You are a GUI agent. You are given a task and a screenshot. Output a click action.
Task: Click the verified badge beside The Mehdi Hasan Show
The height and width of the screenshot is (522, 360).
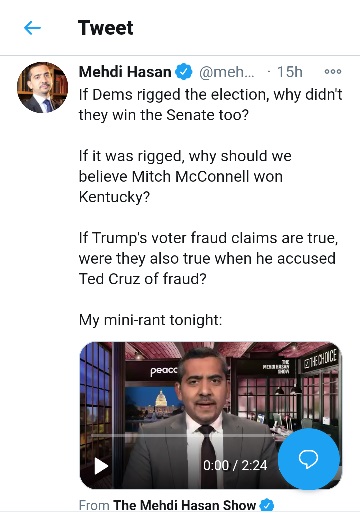coord(266,505)
